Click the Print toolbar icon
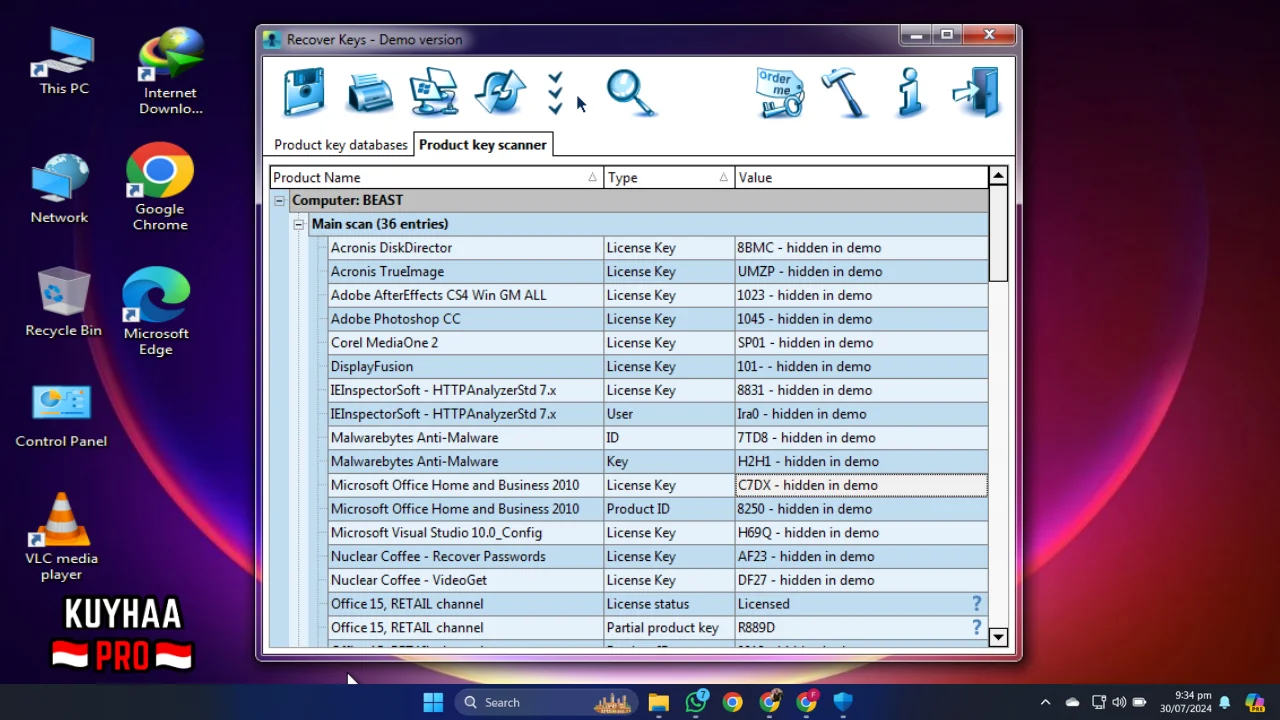The width and height of the screenshot is (1280, 720). coord(369,94)
